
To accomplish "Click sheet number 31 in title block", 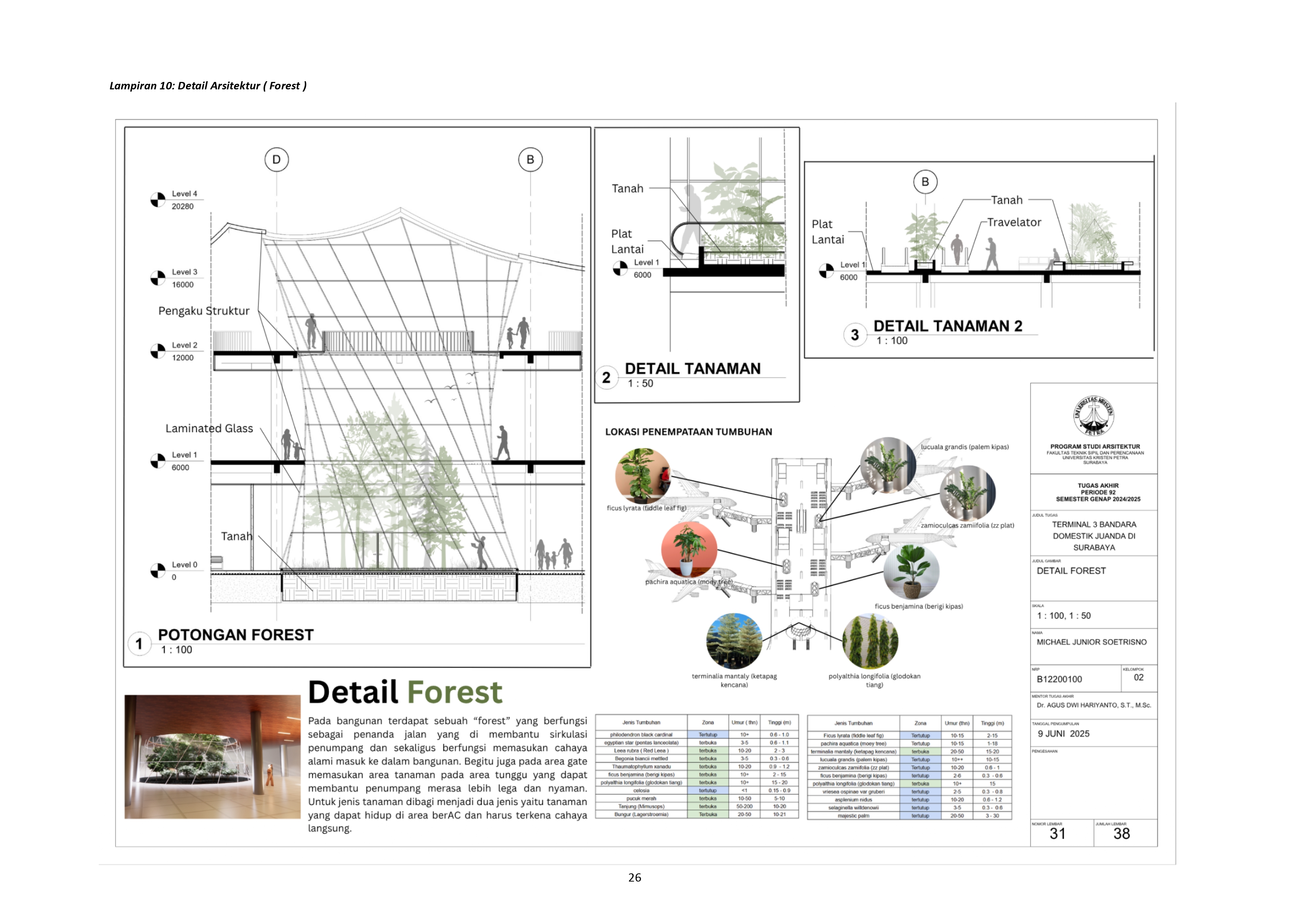I will coord(1057,833).
